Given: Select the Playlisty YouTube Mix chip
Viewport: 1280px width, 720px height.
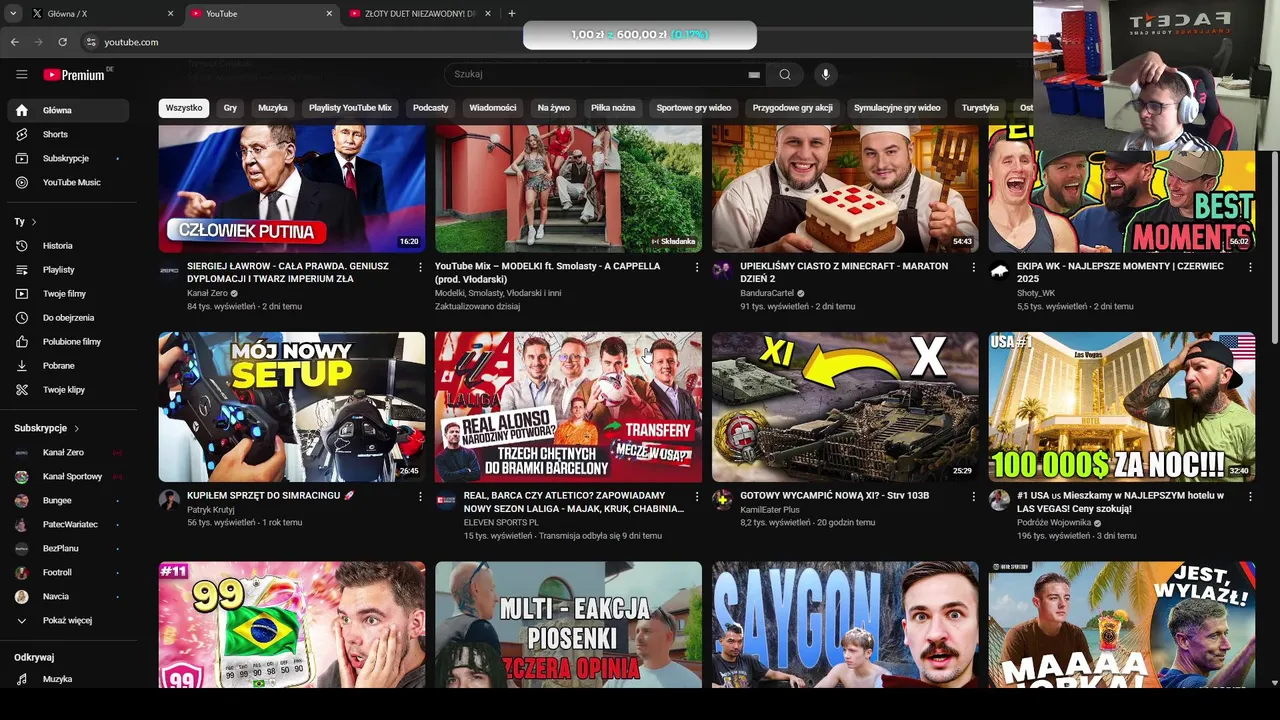Looking at the screenshot, I should [350, 108].
